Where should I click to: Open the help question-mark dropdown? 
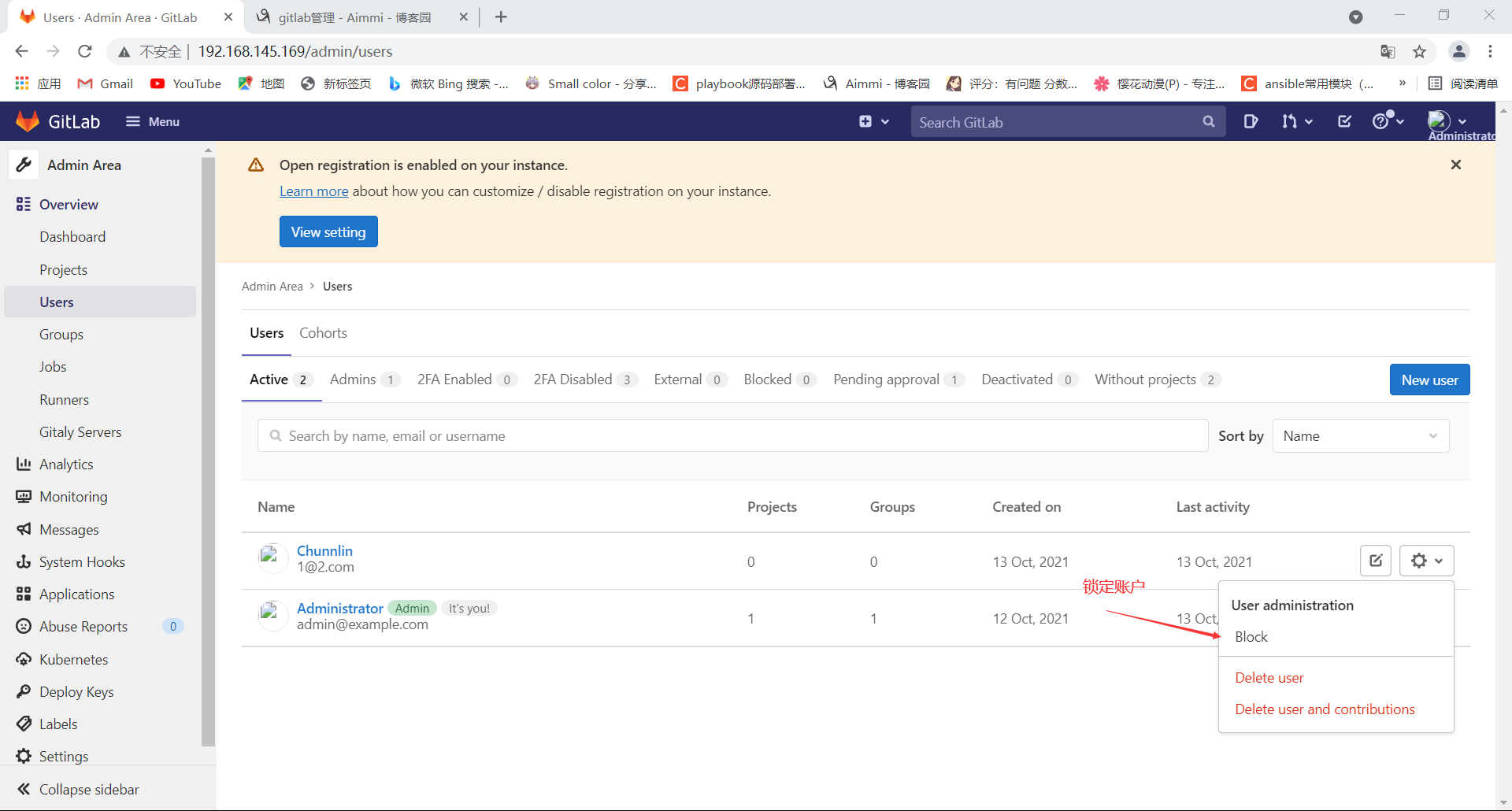(1388, 121)
